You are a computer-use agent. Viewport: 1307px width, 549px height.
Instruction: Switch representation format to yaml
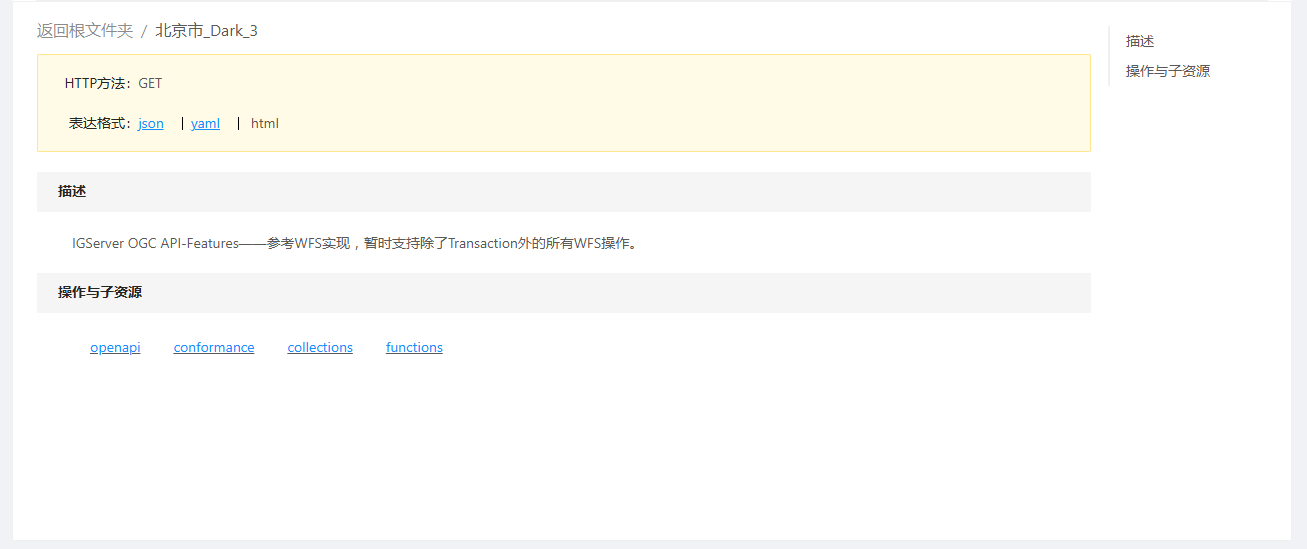click(205, 124)
